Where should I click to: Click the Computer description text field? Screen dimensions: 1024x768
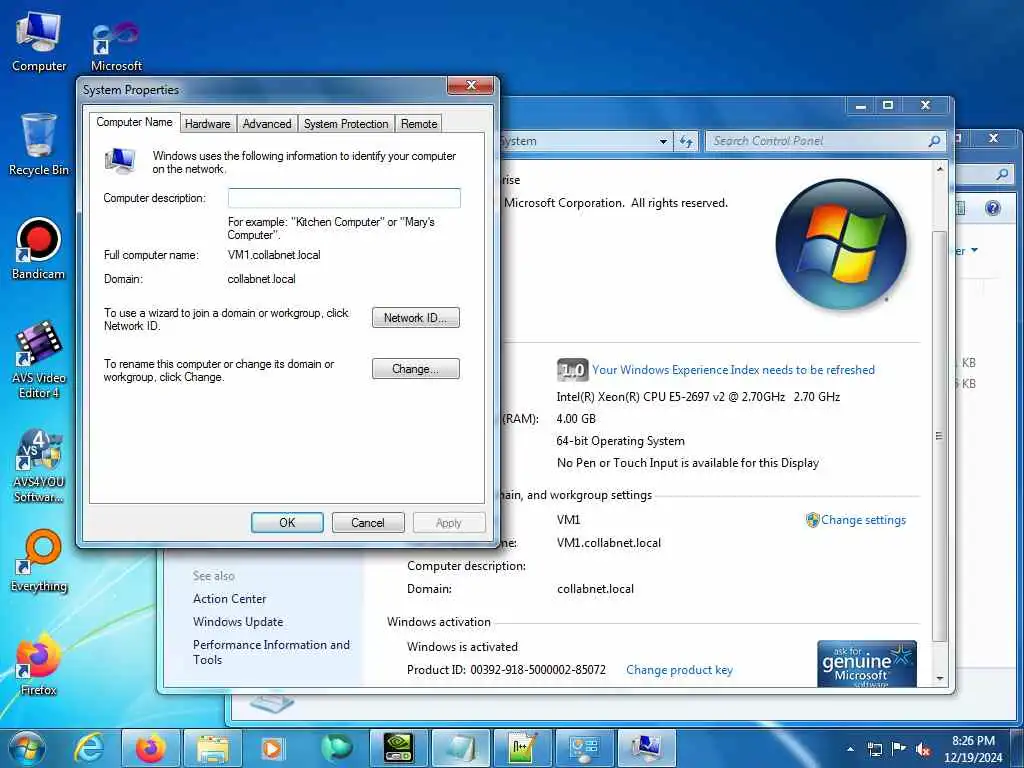pyautogui.click(x=344, y=198)
